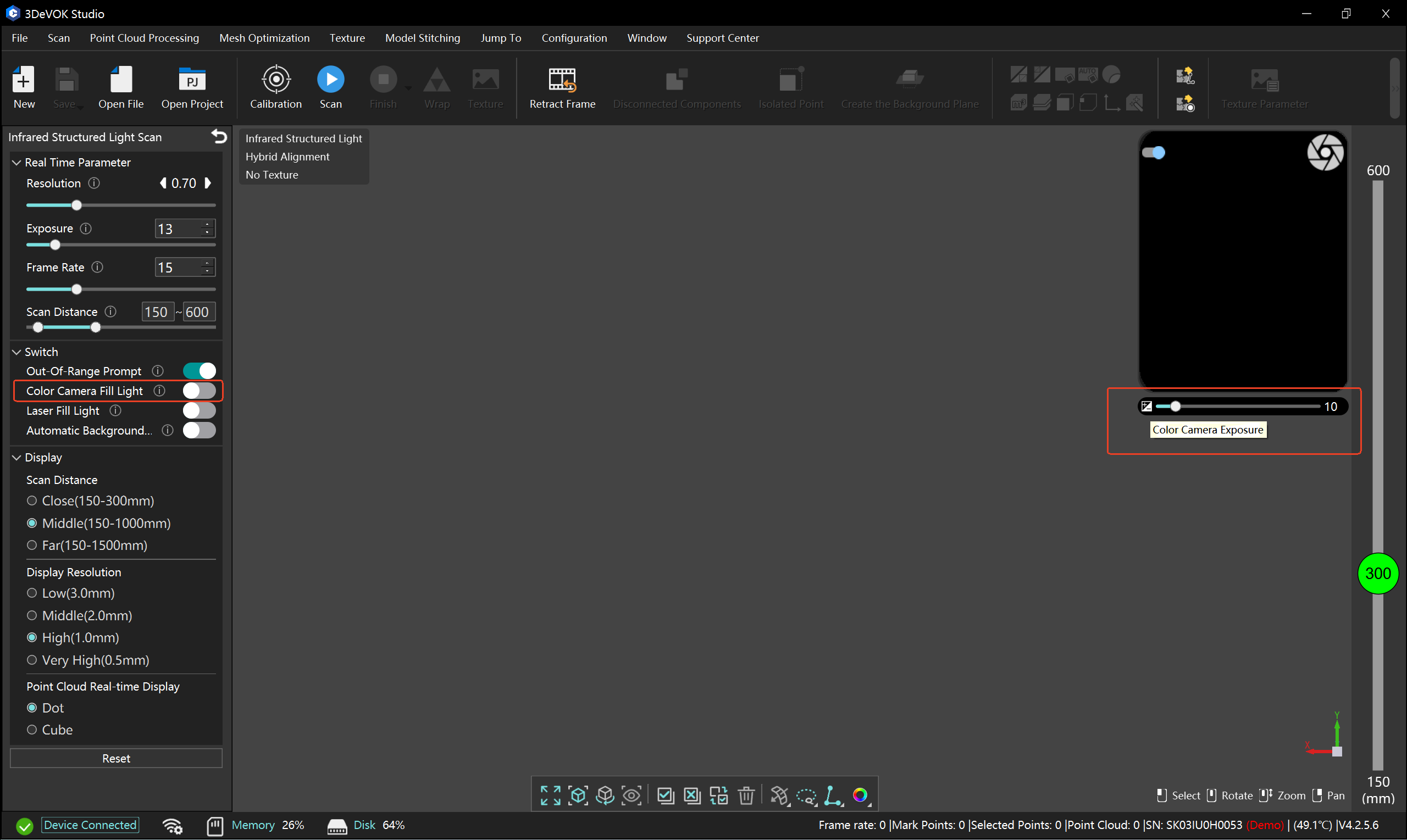
Task: Enable Color Camera Fill Light switch
Action: click(x=200, y=391)
